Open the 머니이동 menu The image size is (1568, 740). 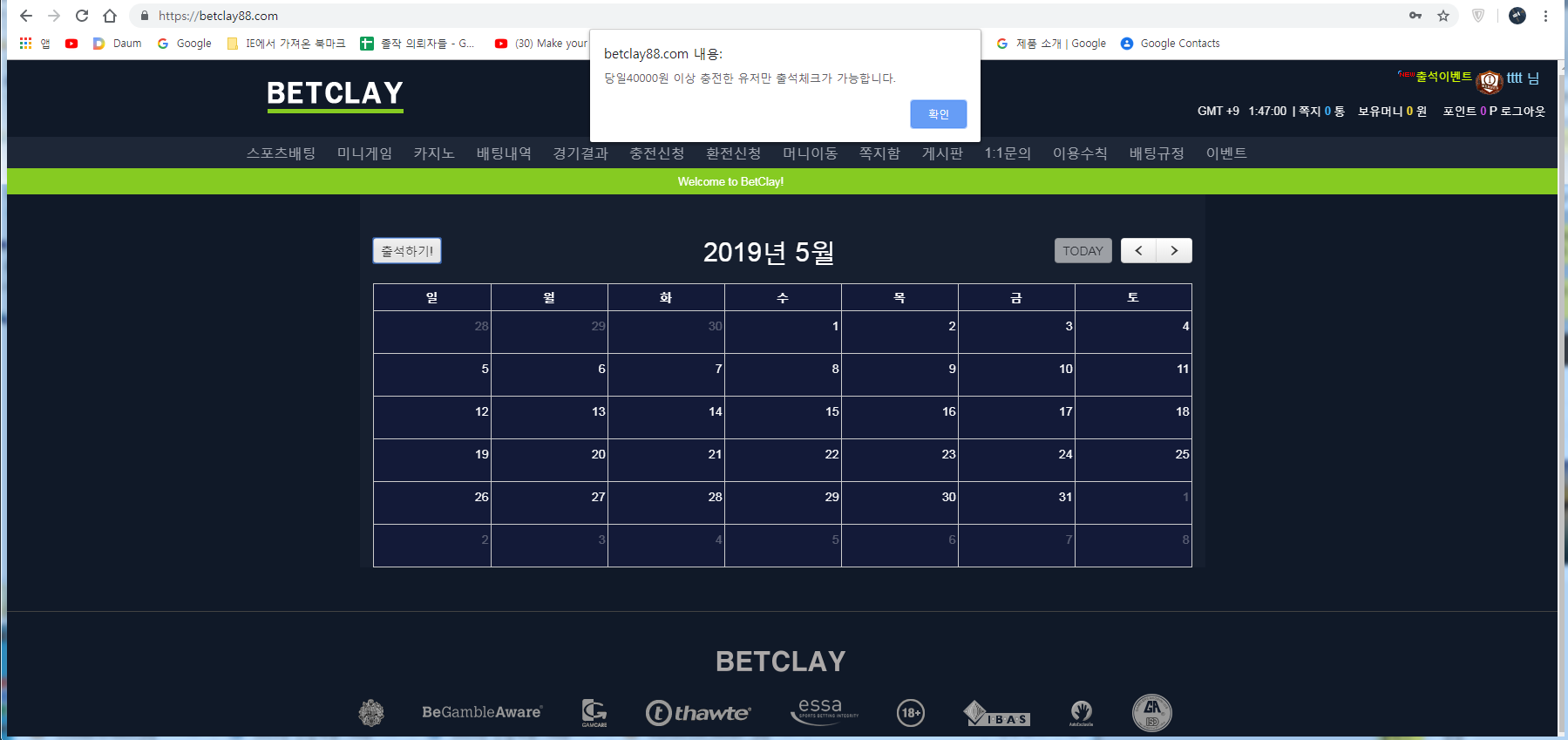tap(811, 153)
